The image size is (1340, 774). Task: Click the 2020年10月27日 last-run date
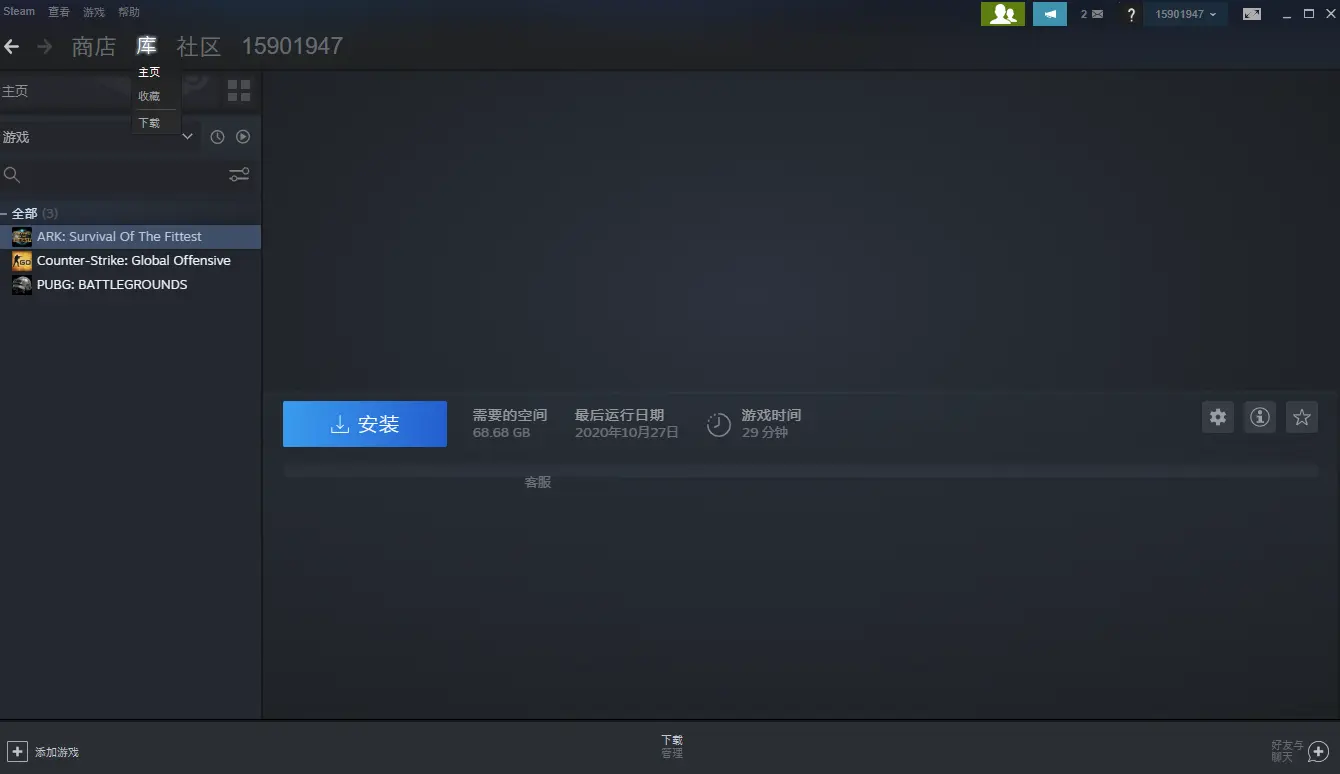tap(627, 433)
